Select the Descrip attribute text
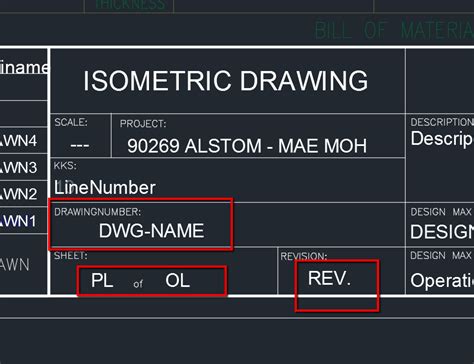The height and width of the screenshot is (364, 474). (x=442, y=139)
